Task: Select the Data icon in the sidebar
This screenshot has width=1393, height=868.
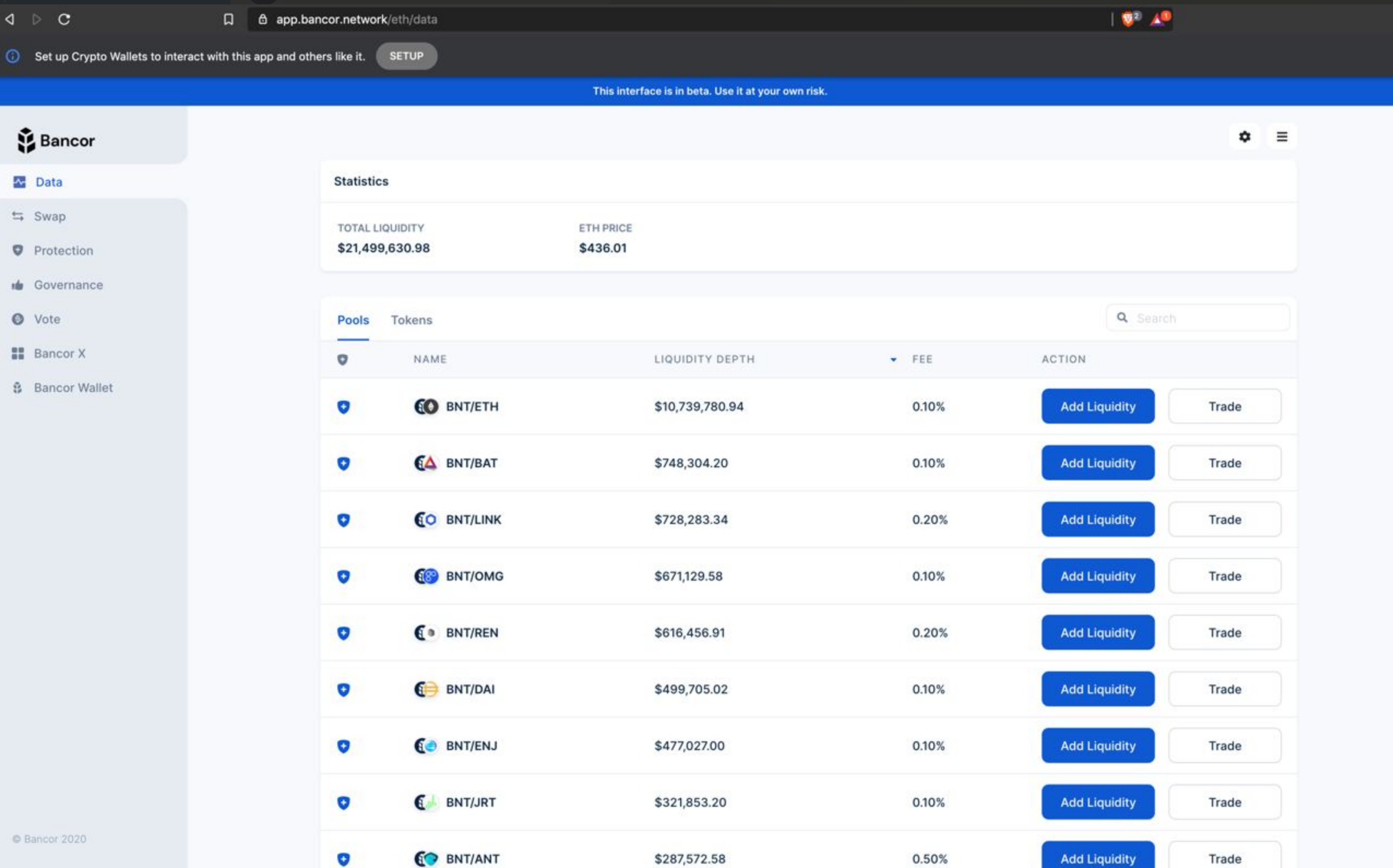Action: point(19,182)
